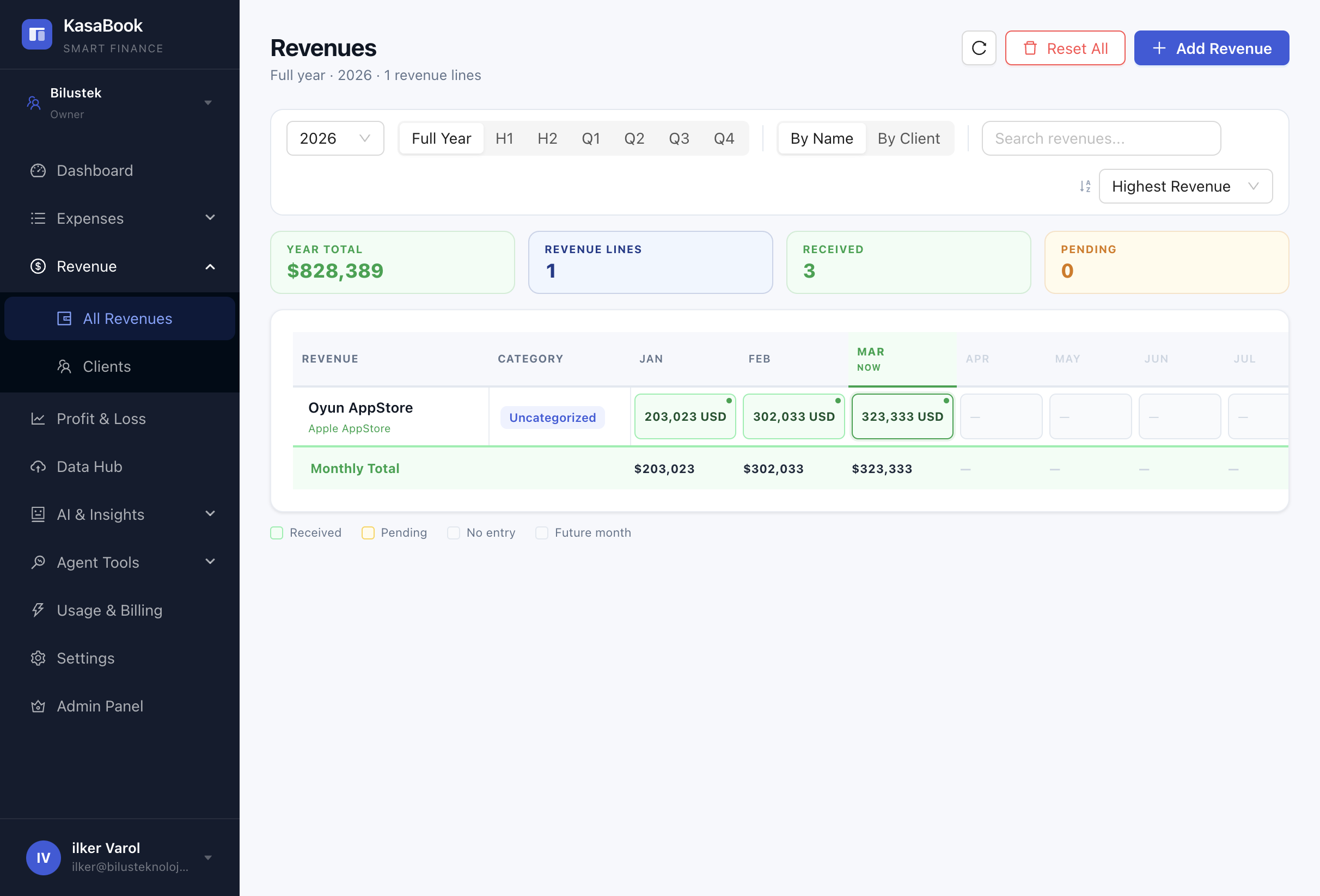This screenshot has height=896, width=1320.
Task: Select the H1 period tab
Action: (x=504, y=139)
